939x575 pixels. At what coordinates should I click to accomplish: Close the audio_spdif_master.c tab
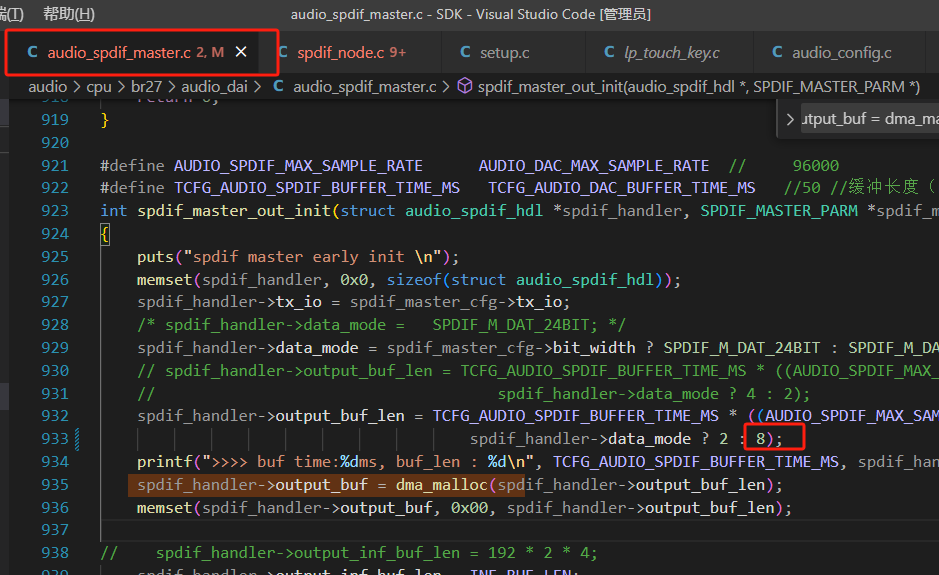241,52
